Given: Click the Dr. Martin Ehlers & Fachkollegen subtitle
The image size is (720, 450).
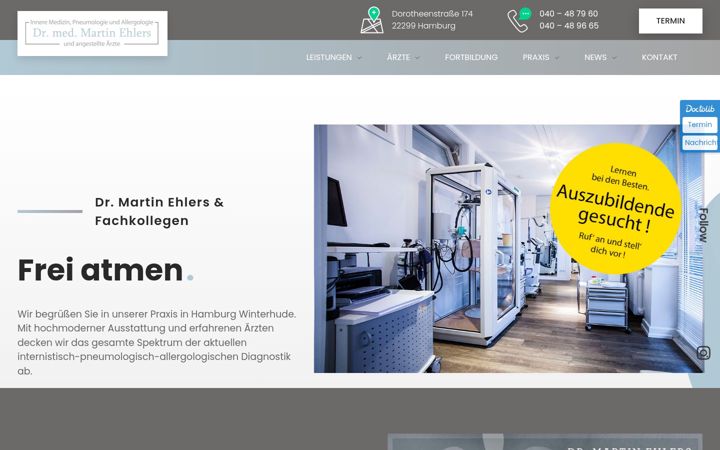Looking at the screenshot, I should pos(159,211).
